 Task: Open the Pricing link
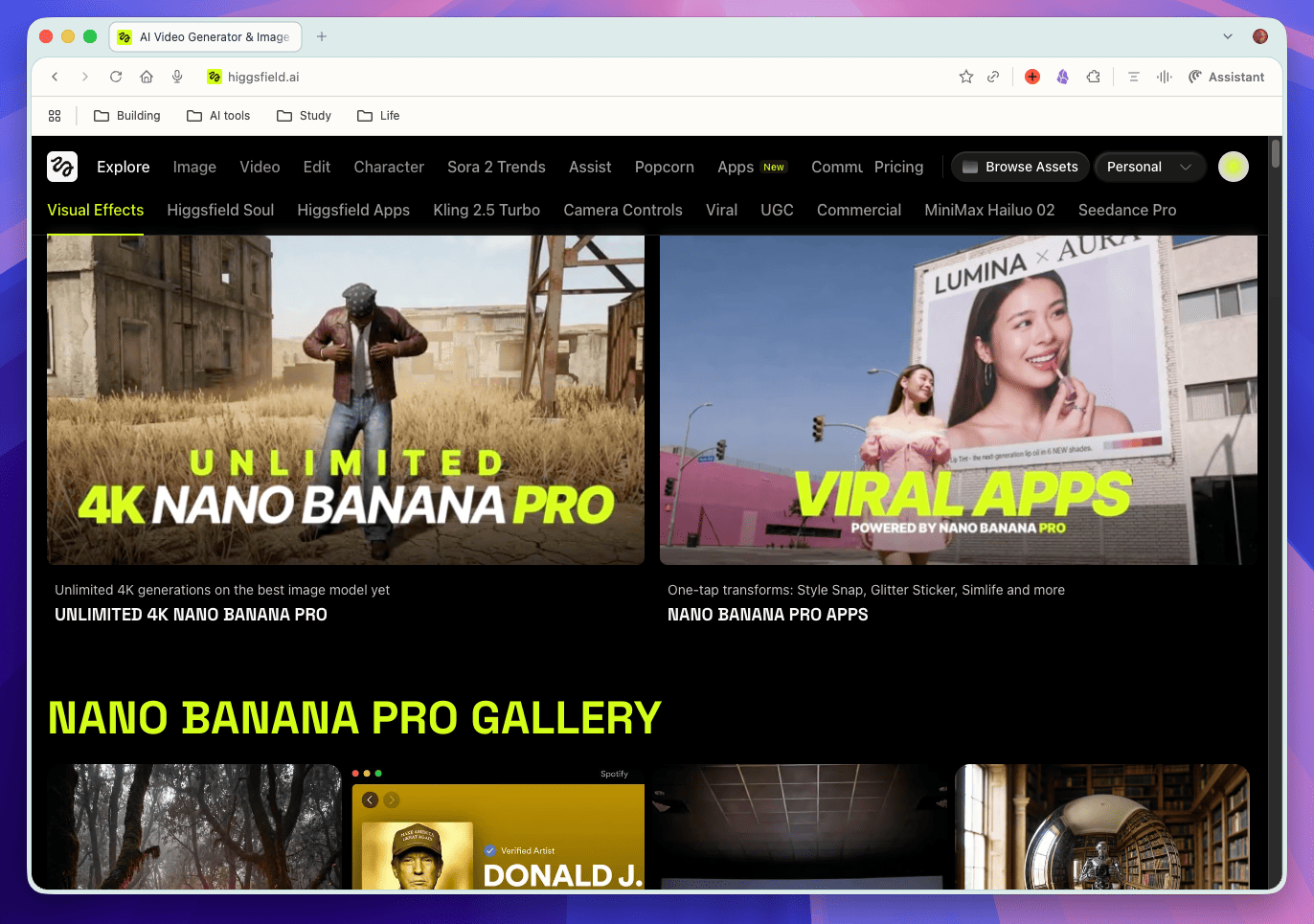[898, 167]
